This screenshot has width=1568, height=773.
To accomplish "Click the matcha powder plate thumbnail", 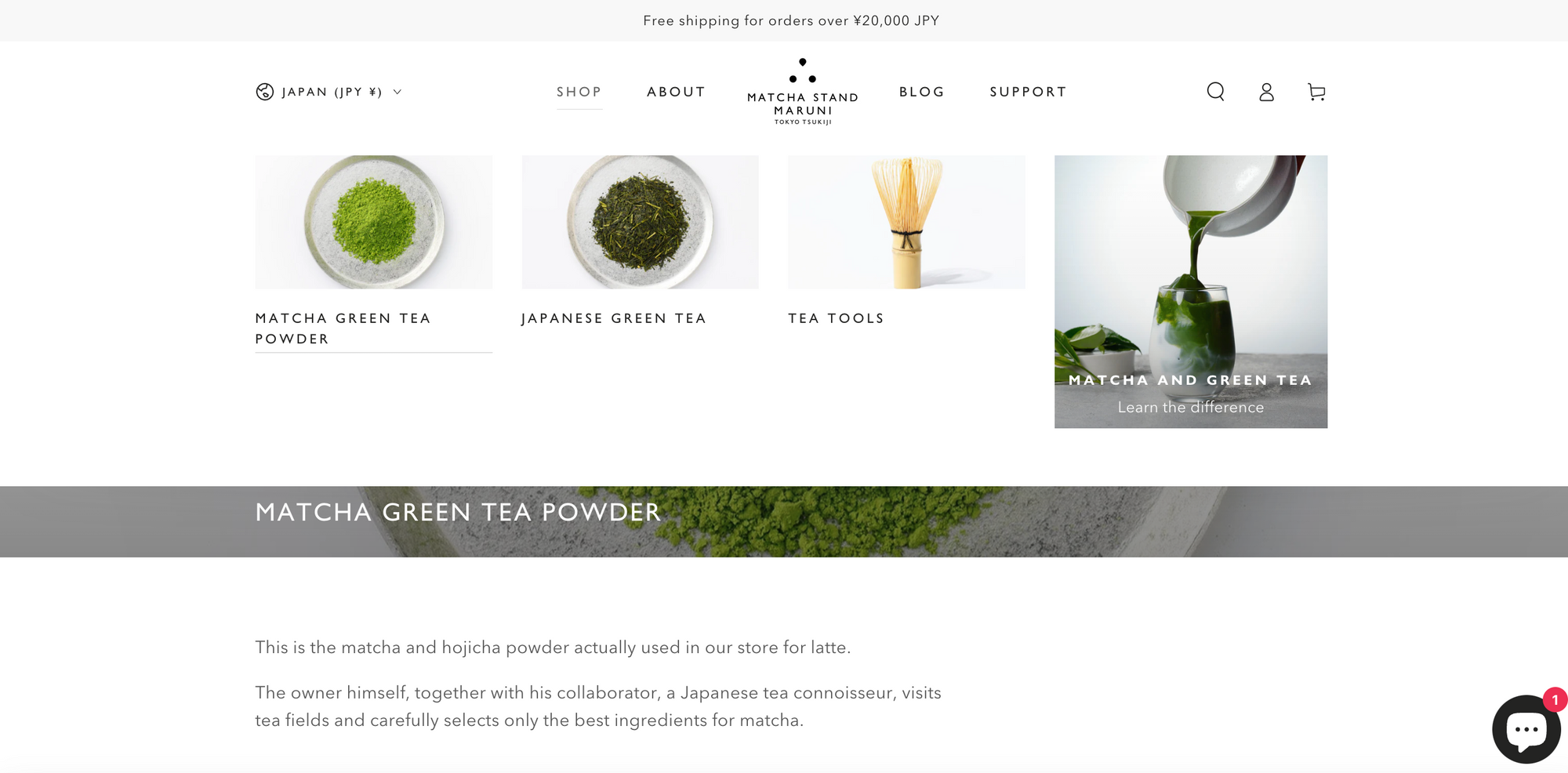I will click(374, 222).
